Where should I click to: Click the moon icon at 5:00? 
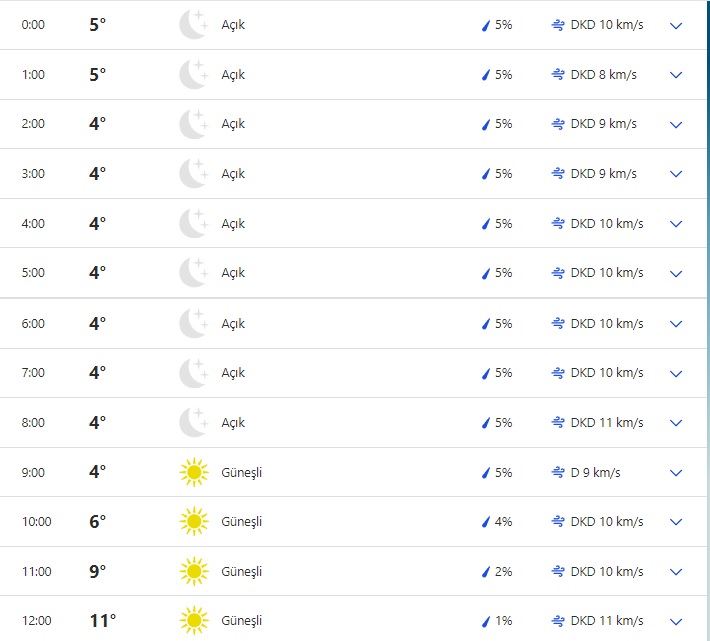tap(192, 273)
